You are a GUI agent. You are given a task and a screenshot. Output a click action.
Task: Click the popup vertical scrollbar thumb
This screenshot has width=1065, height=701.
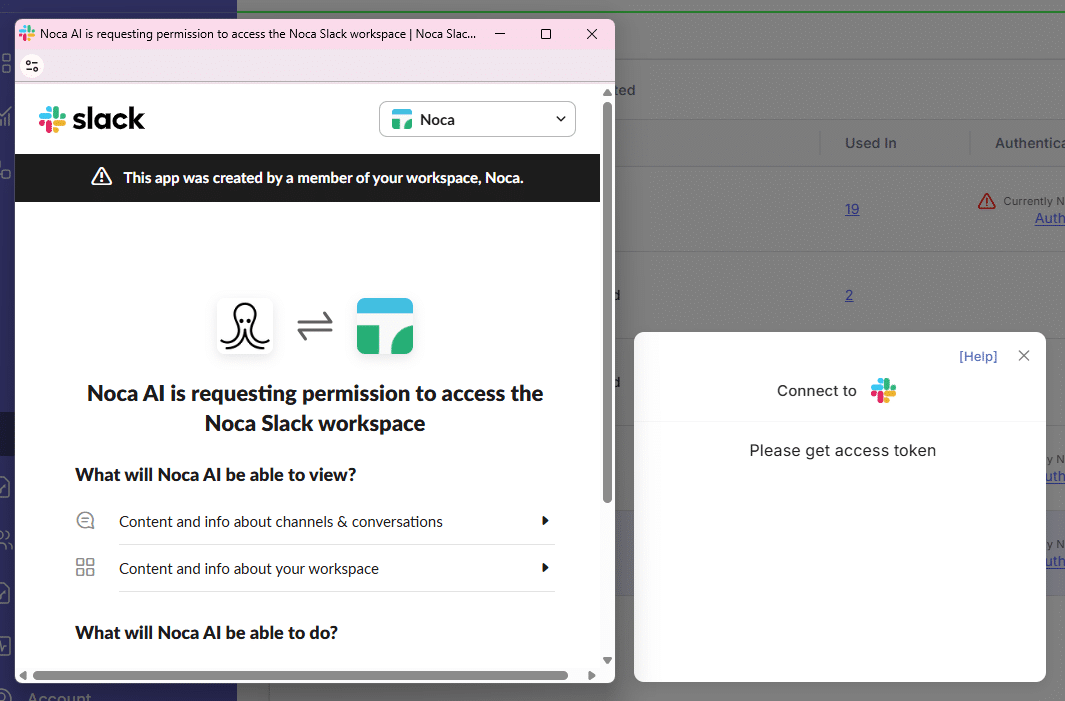pos(608,302)
